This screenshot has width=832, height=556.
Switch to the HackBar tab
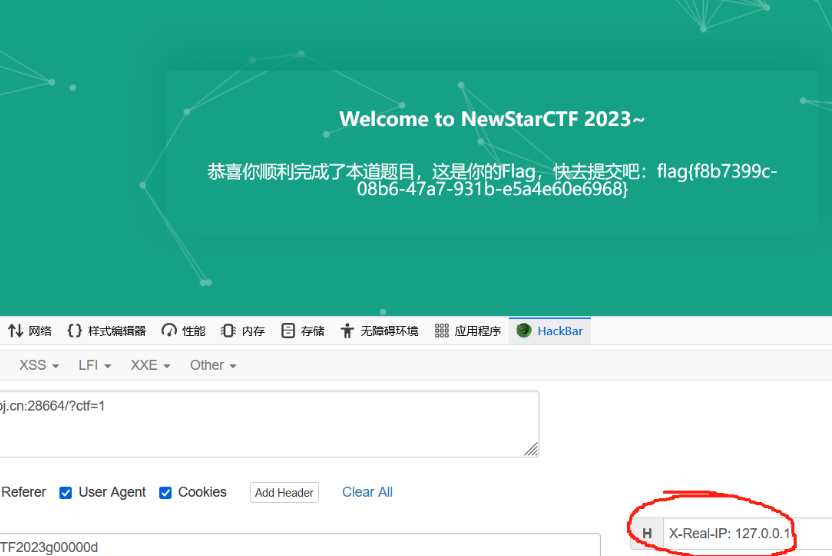[550, 331]
